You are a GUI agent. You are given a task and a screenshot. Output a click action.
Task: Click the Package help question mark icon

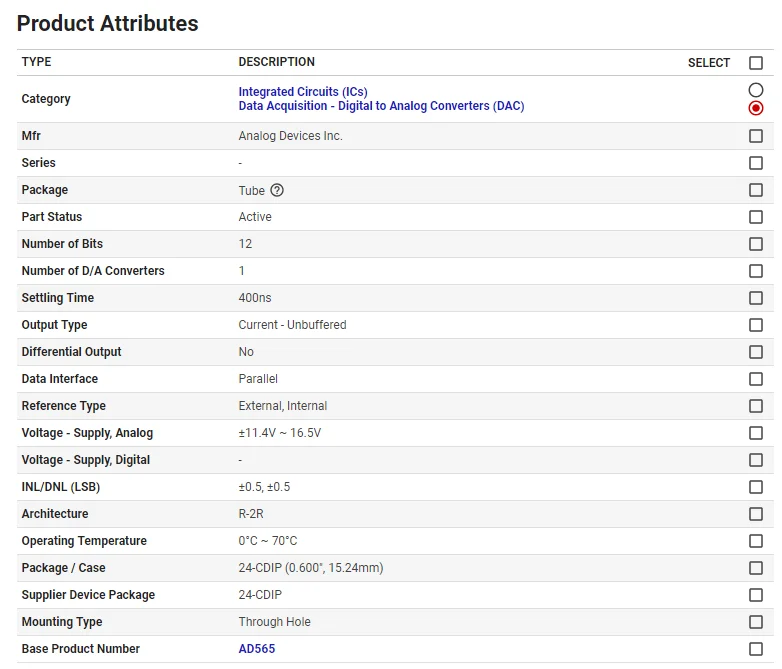coord(277,190)
